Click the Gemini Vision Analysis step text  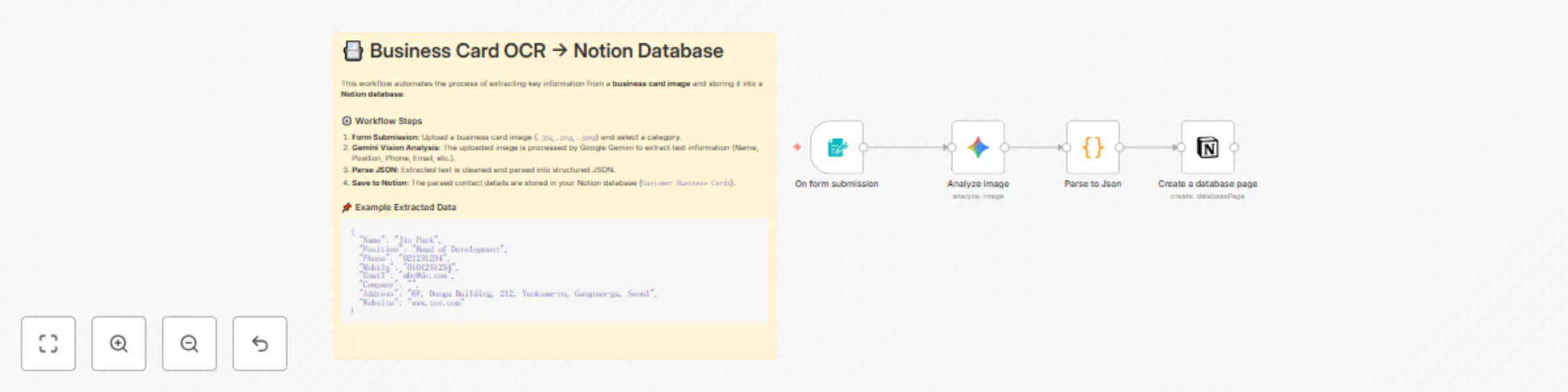tap(555, 153)
